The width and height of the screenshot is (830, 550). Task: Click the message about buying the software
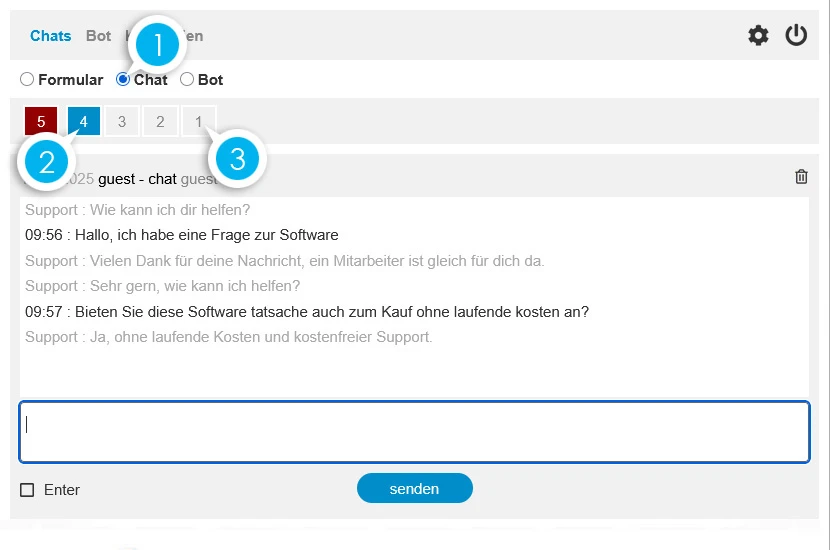[307, 312]
